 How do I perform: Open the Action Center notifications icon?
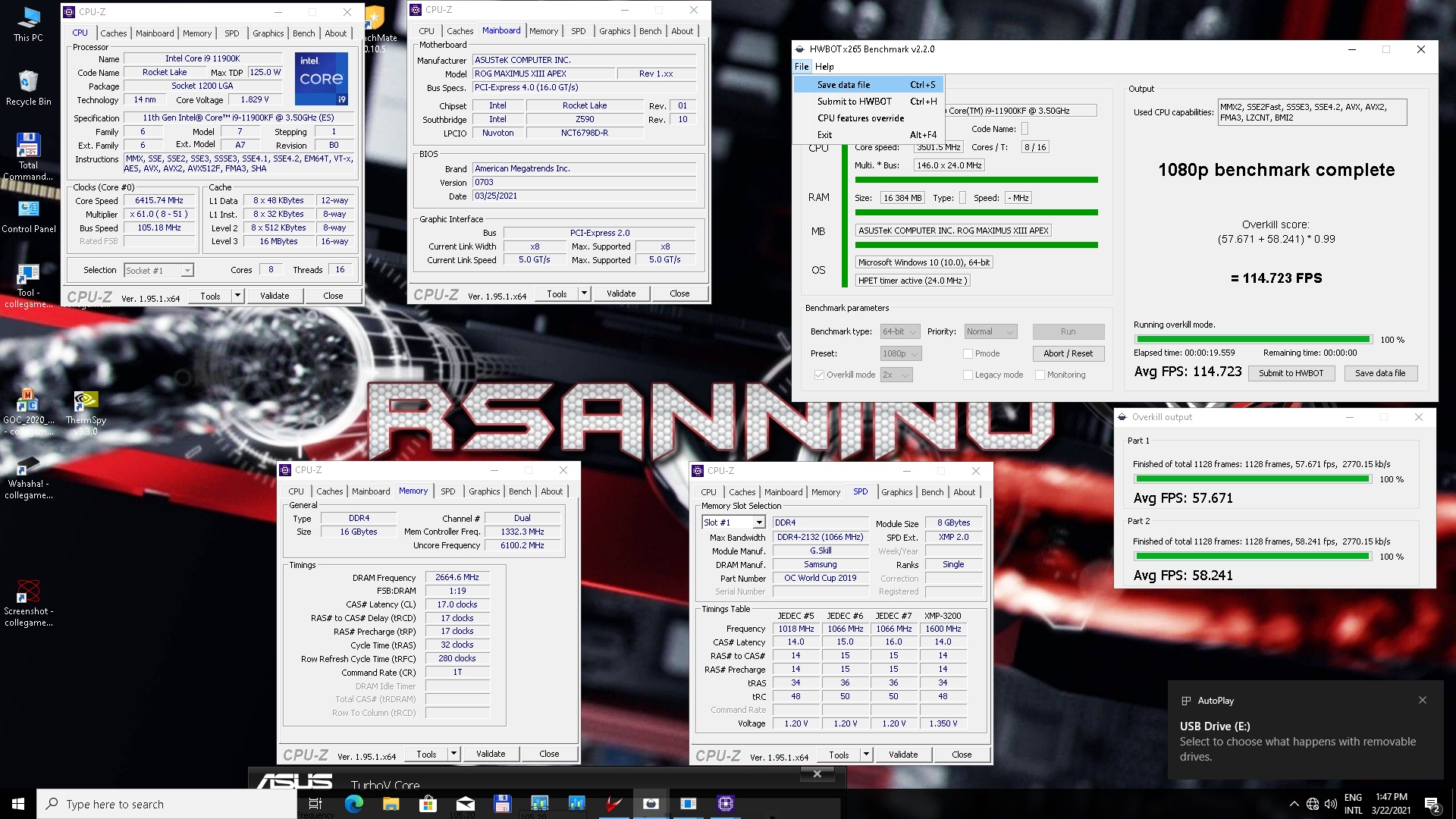pyautogui.click(x=1432, y=804)
